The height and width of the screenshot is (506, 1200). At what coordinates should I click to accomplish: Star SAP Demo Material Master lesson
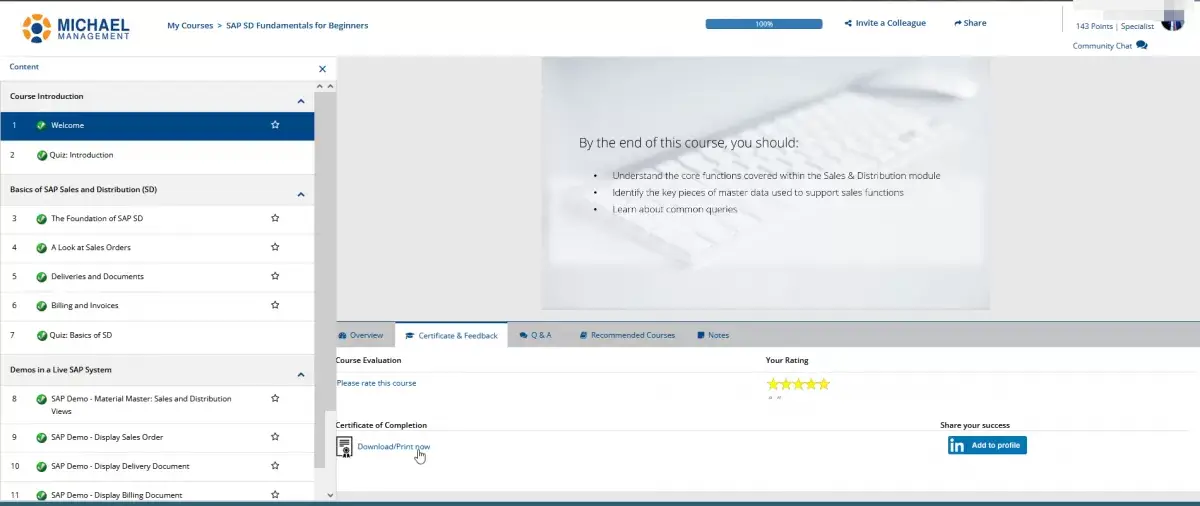[x=275, y=398]
